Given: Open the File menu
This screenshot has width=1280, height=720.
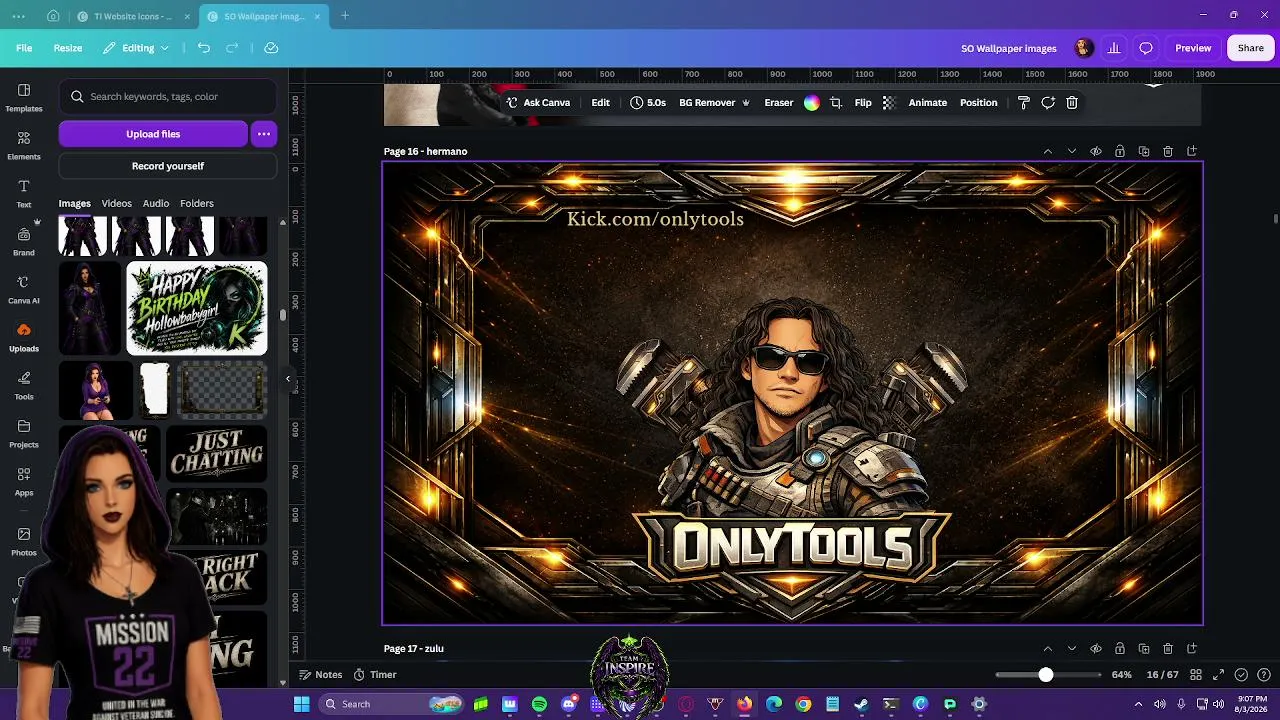Looking at the screenshot, I should tap(24, 48).
